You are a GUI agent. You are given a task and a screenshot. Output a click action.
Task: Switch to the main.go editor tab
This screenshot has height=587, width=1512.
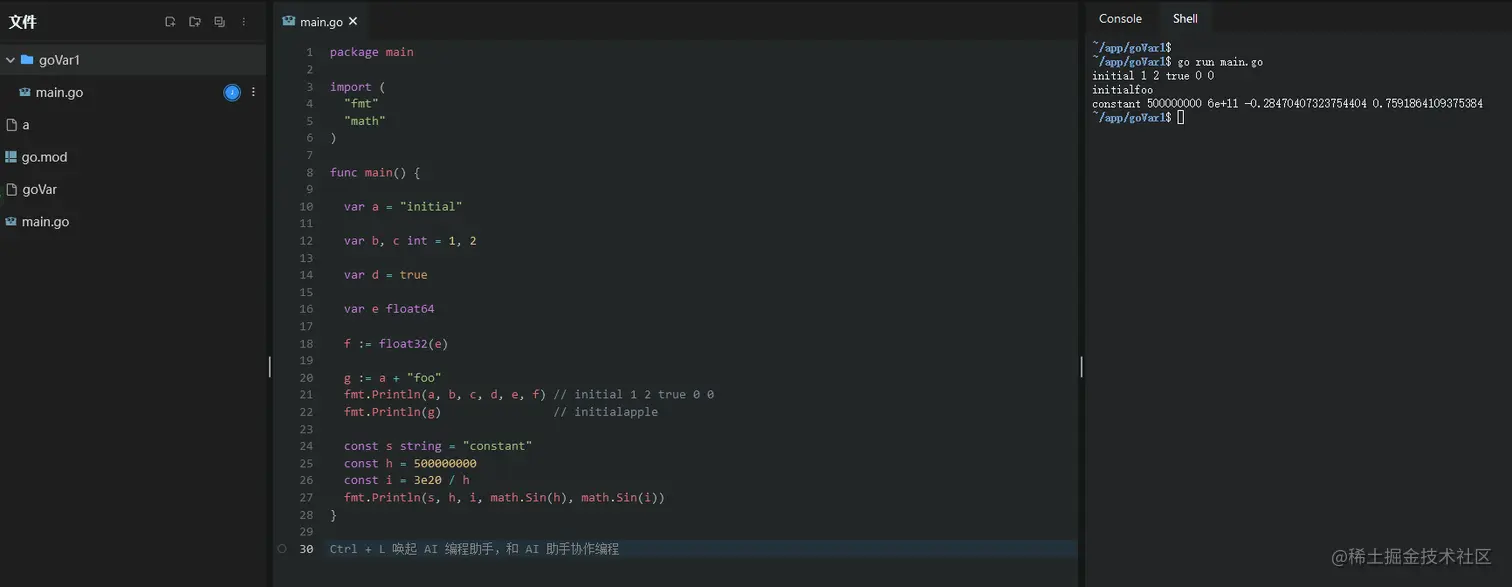320,21
